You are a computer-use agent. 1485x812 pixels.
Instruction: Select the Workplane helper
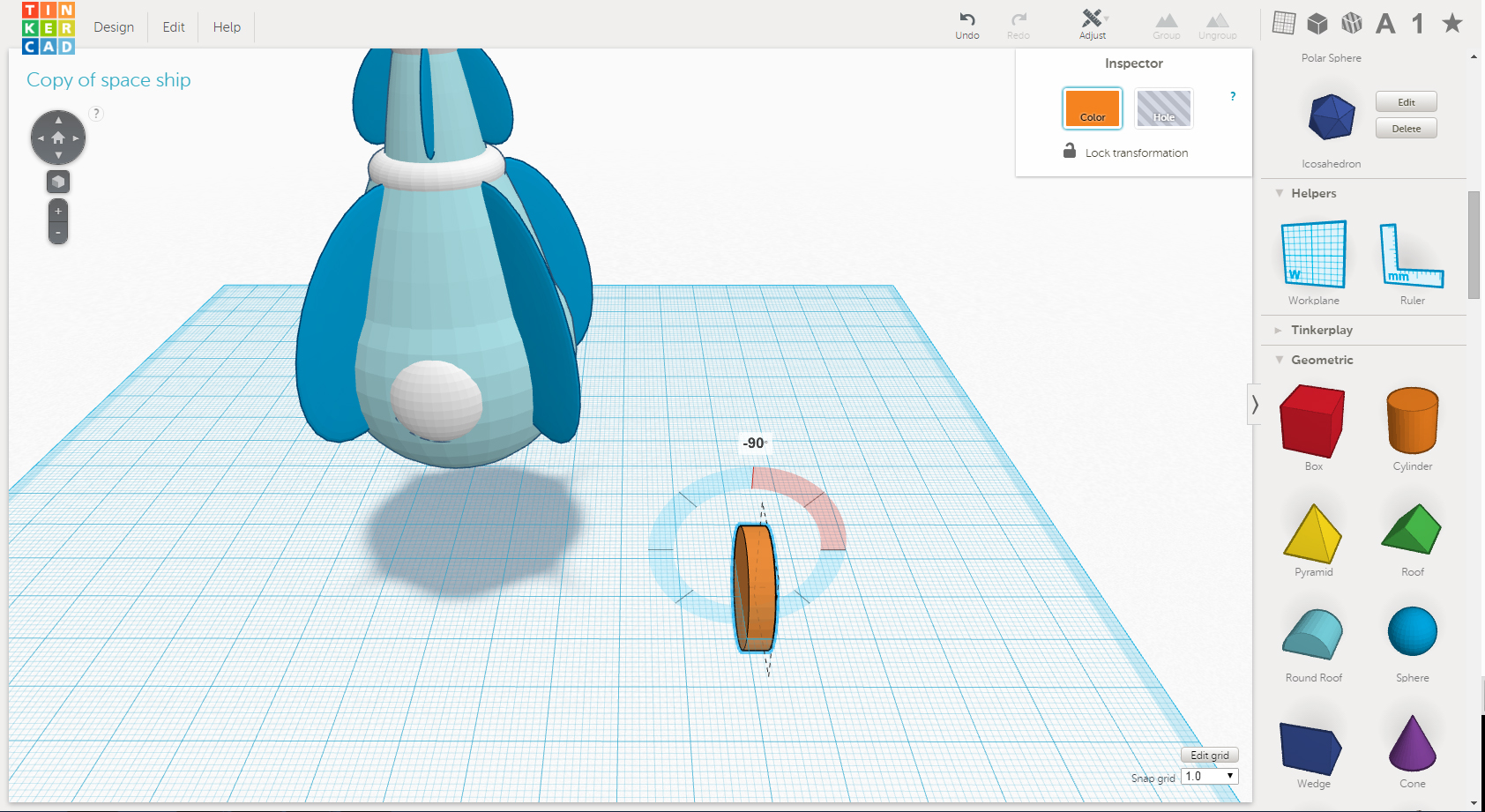coord(1314,254)
